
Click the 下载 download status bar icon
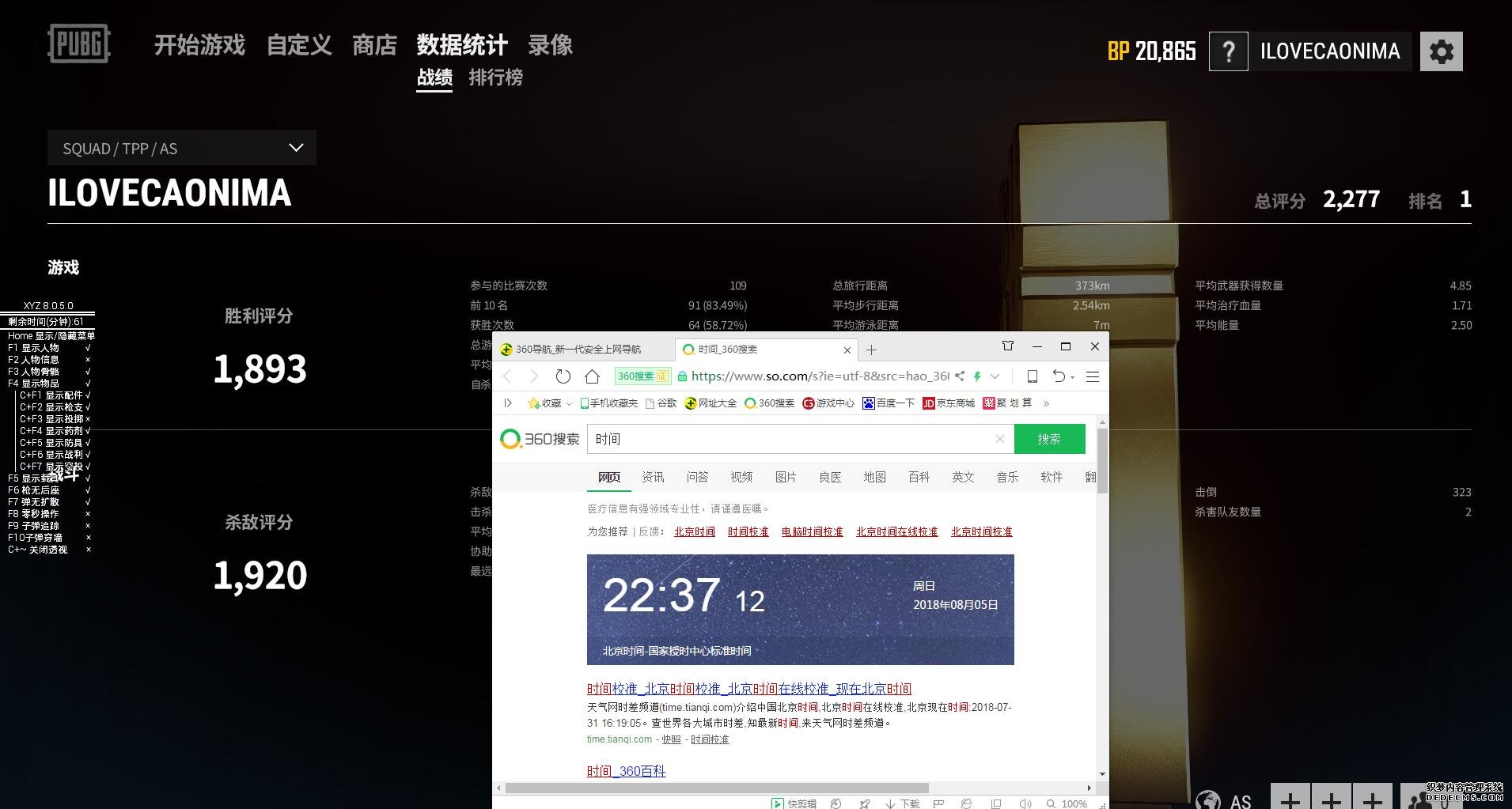click(x=903, y=803)
